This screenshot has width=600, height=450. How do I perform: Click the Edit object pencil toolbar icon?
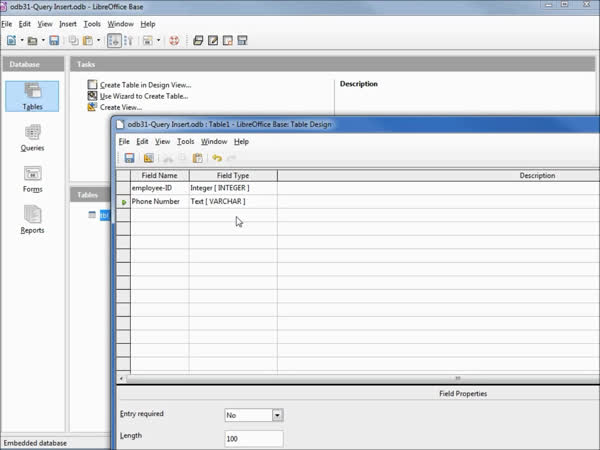[x=213, y=40]
